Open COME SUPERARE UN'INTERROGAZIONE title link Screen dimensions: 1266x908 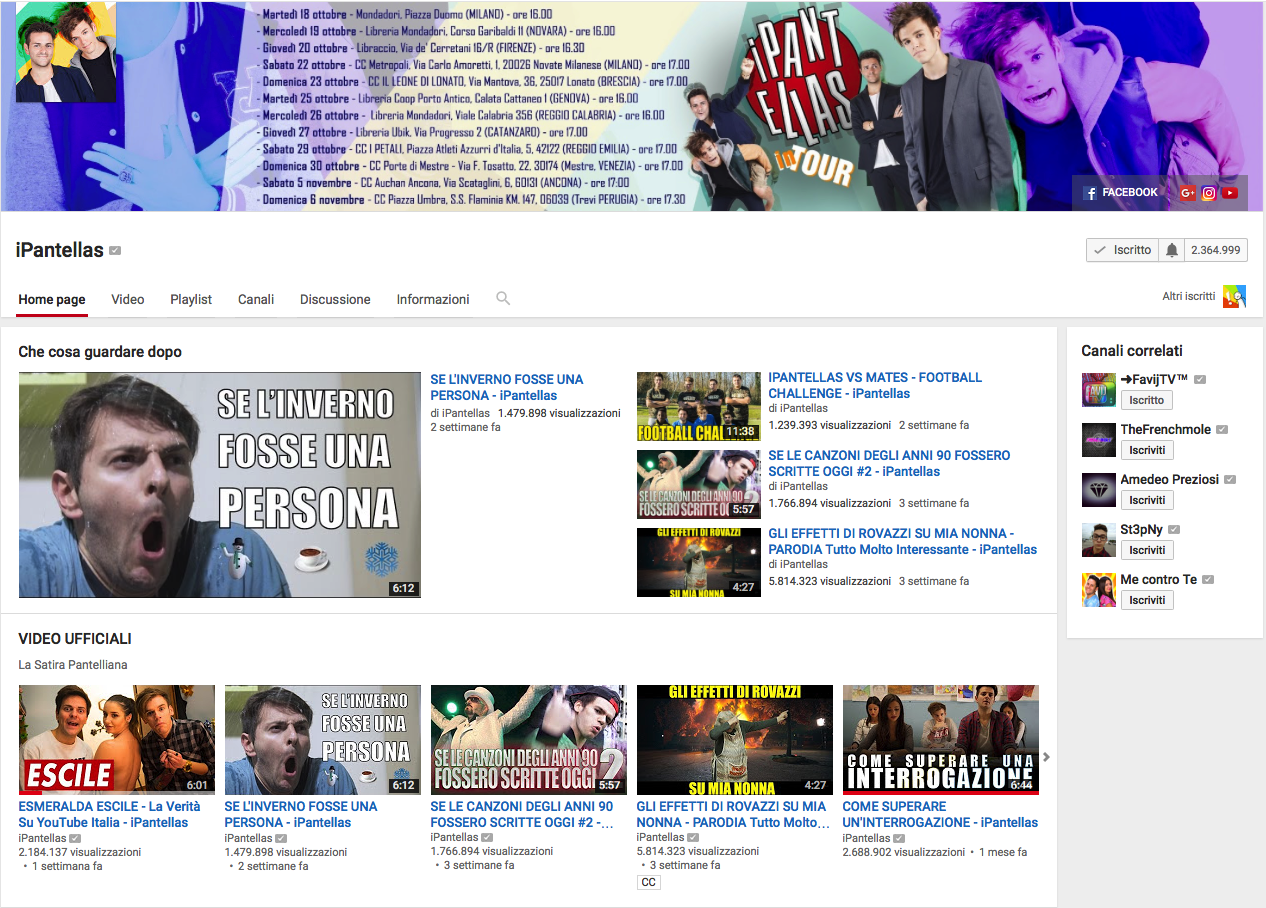(x=940, y=814)
